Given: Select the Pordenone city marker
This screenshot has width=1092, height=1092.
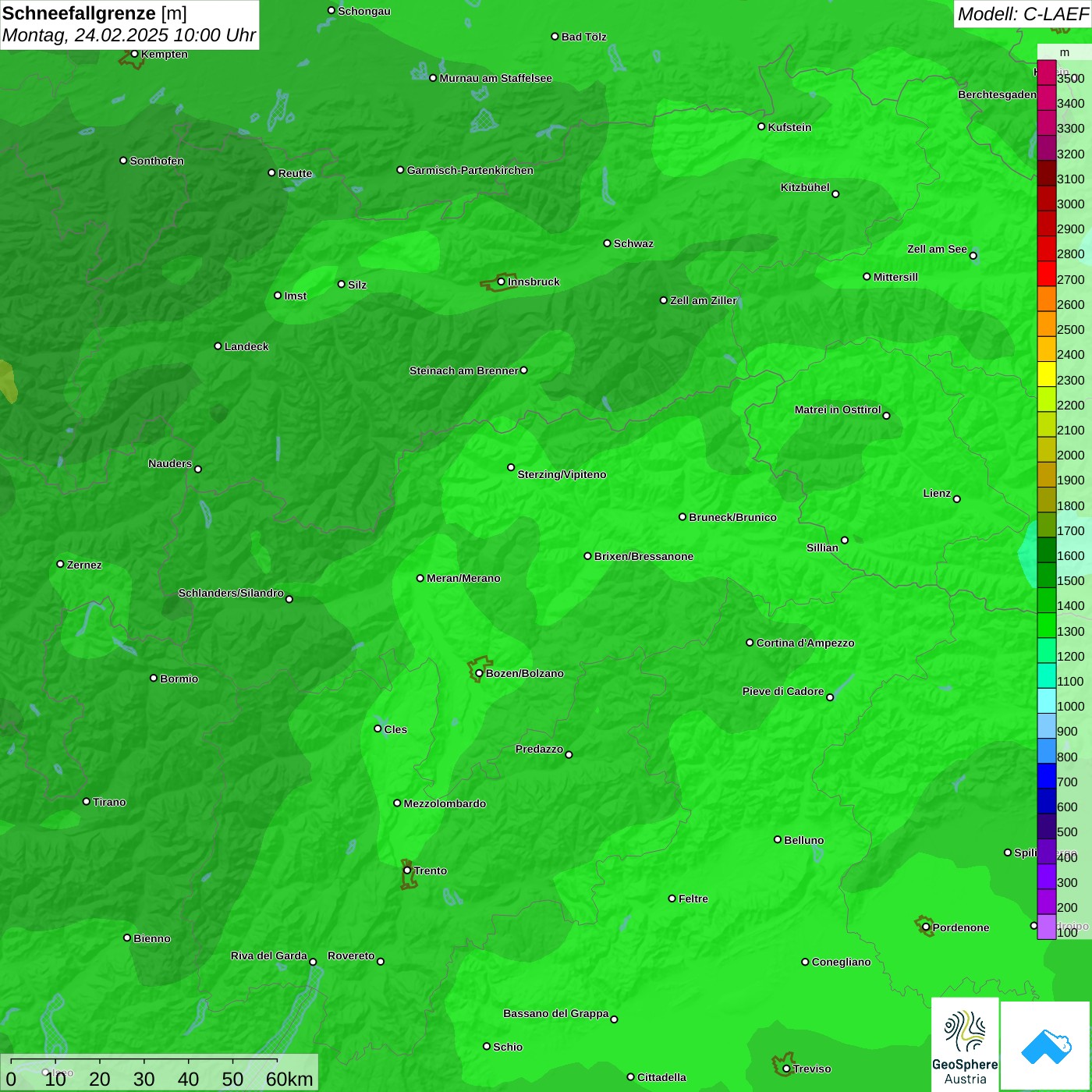Looking at the screenshot, I should coord(926,927).
